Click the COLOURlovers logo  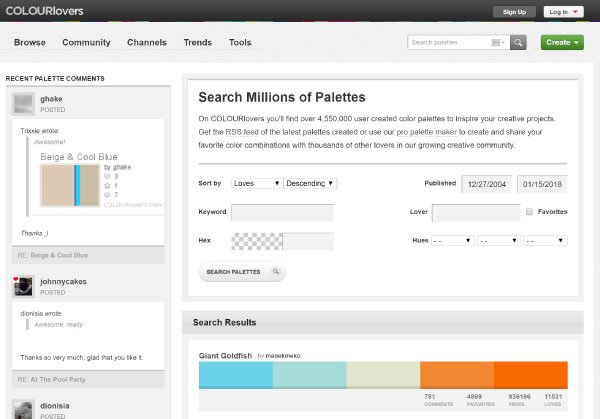[x=44, y=11]
